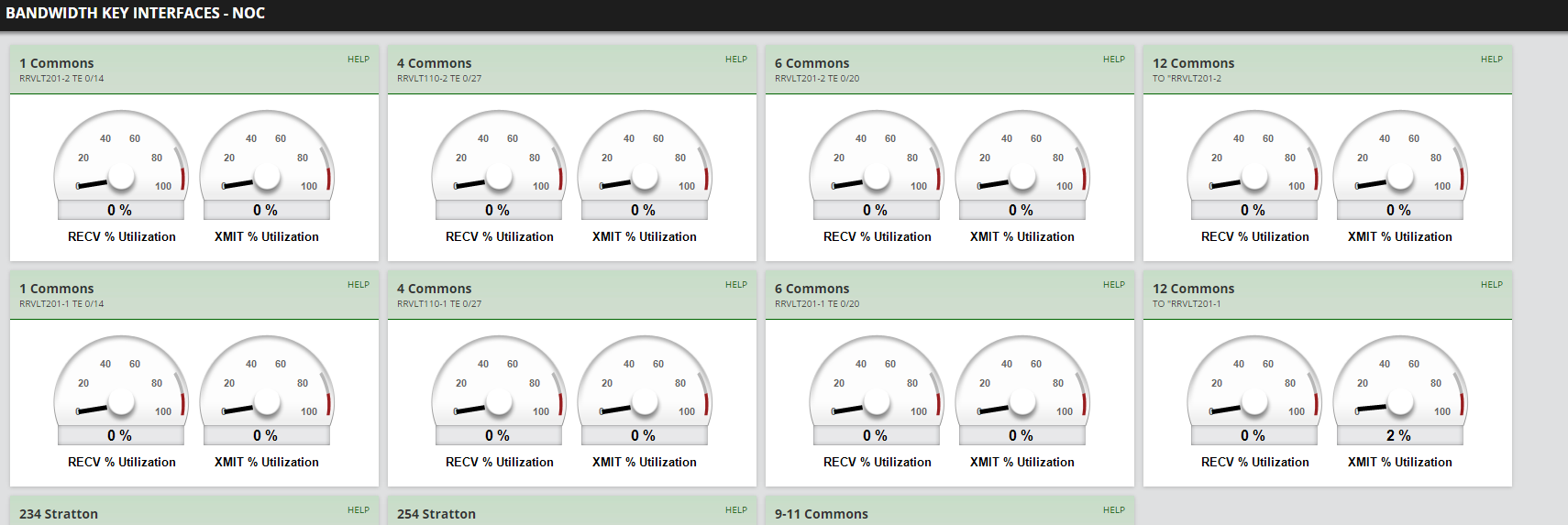Select the RRVLT201-2 TE 0/20 subtitle
The image size is (1568, 525).
817,79
